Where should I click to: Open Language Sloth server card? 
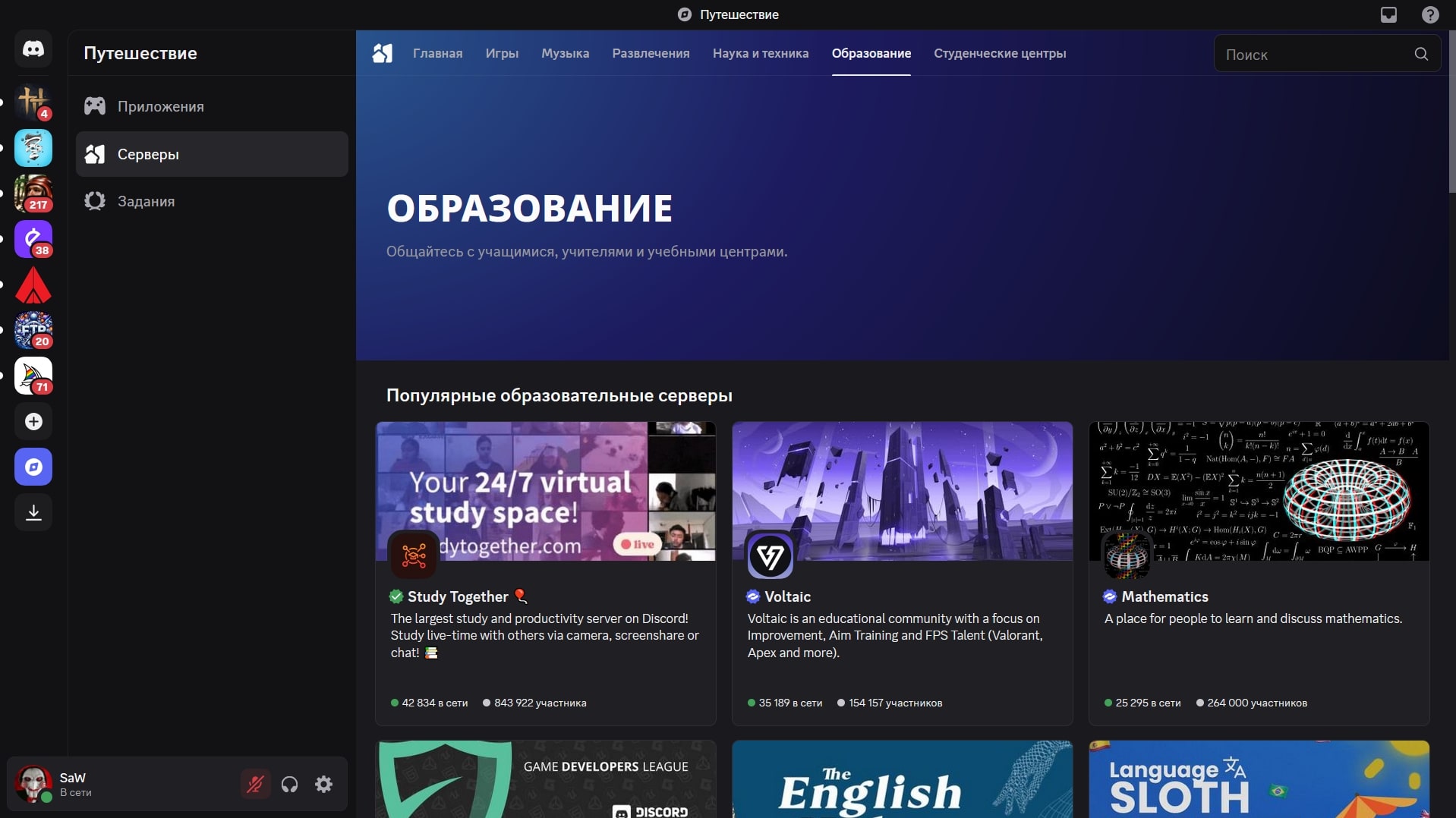tap(1259, 779)
